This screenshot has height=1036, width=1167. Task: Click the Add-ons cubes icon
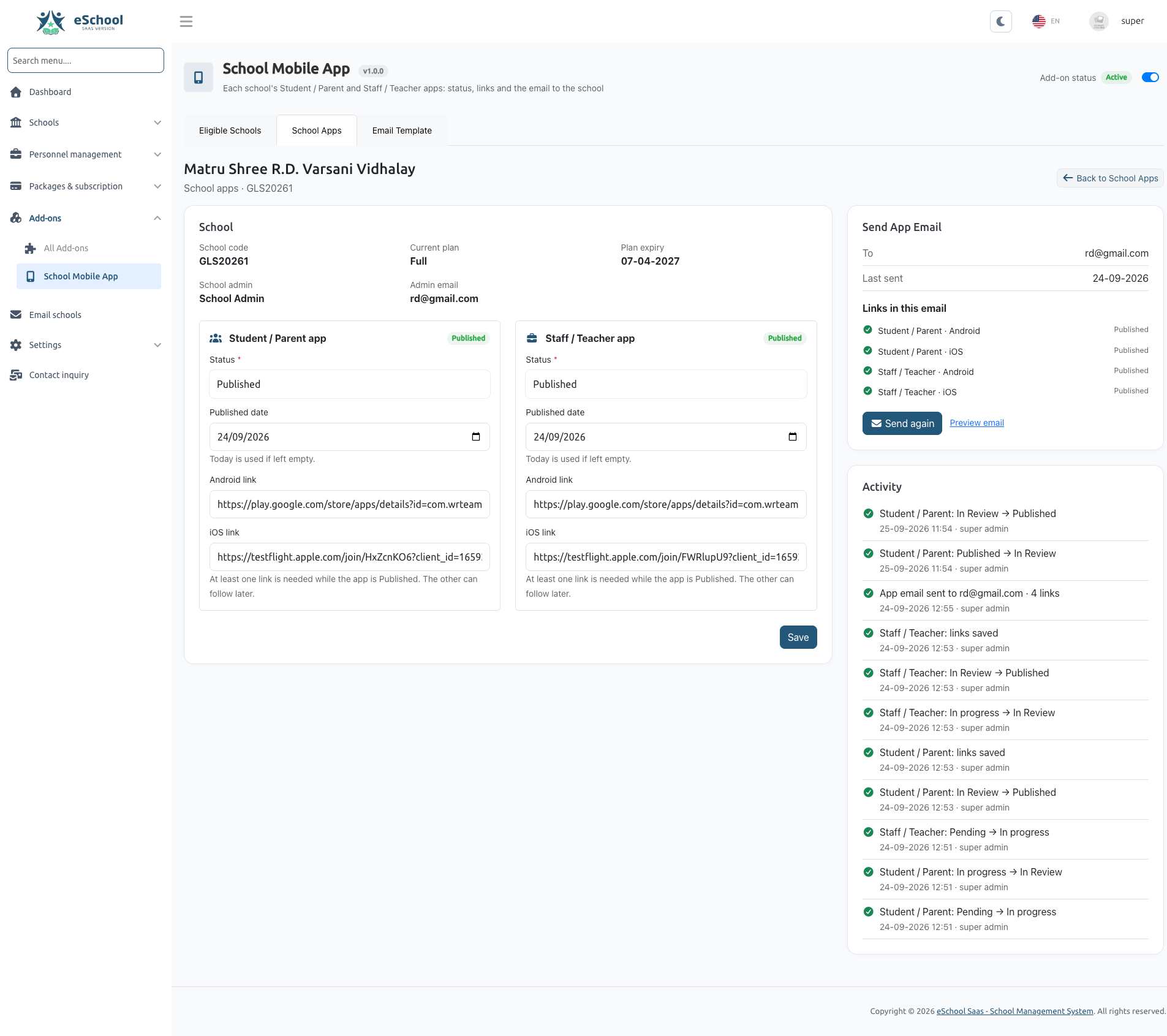point(16,218)
